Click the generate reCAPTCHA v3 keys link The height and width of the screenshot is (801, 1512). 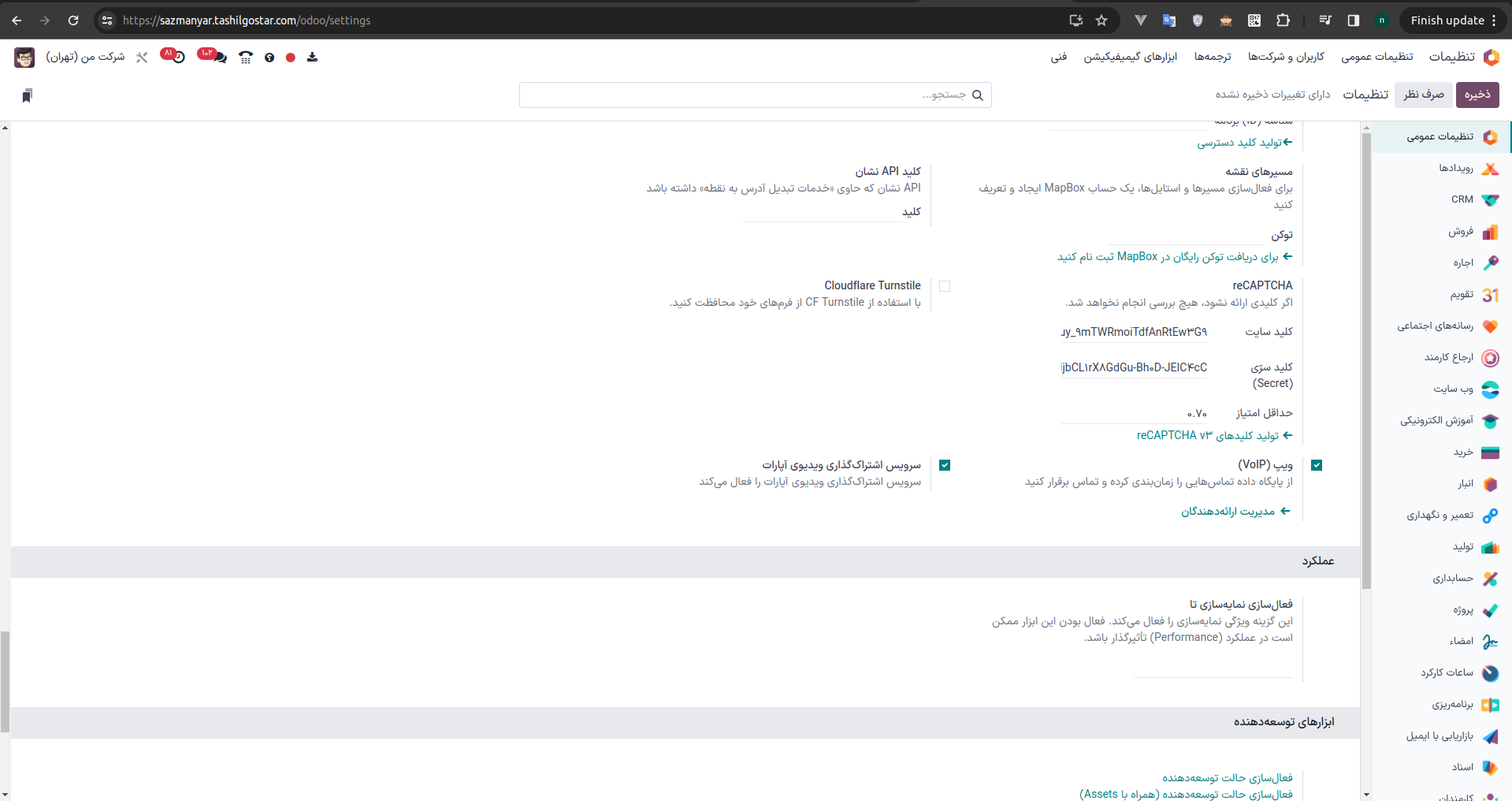click(1214, 435)
